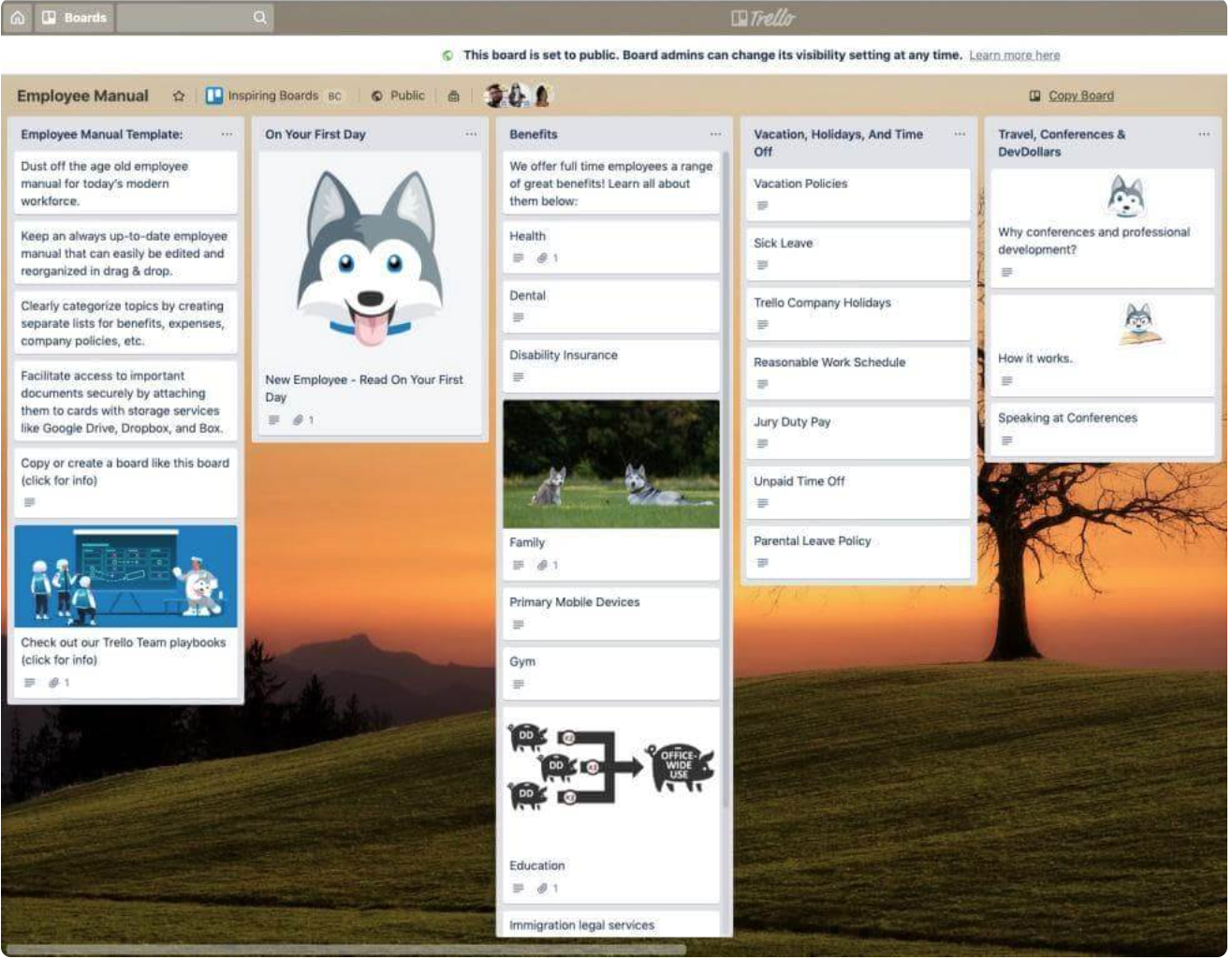Click the printer icon in board header

(453, 96)
